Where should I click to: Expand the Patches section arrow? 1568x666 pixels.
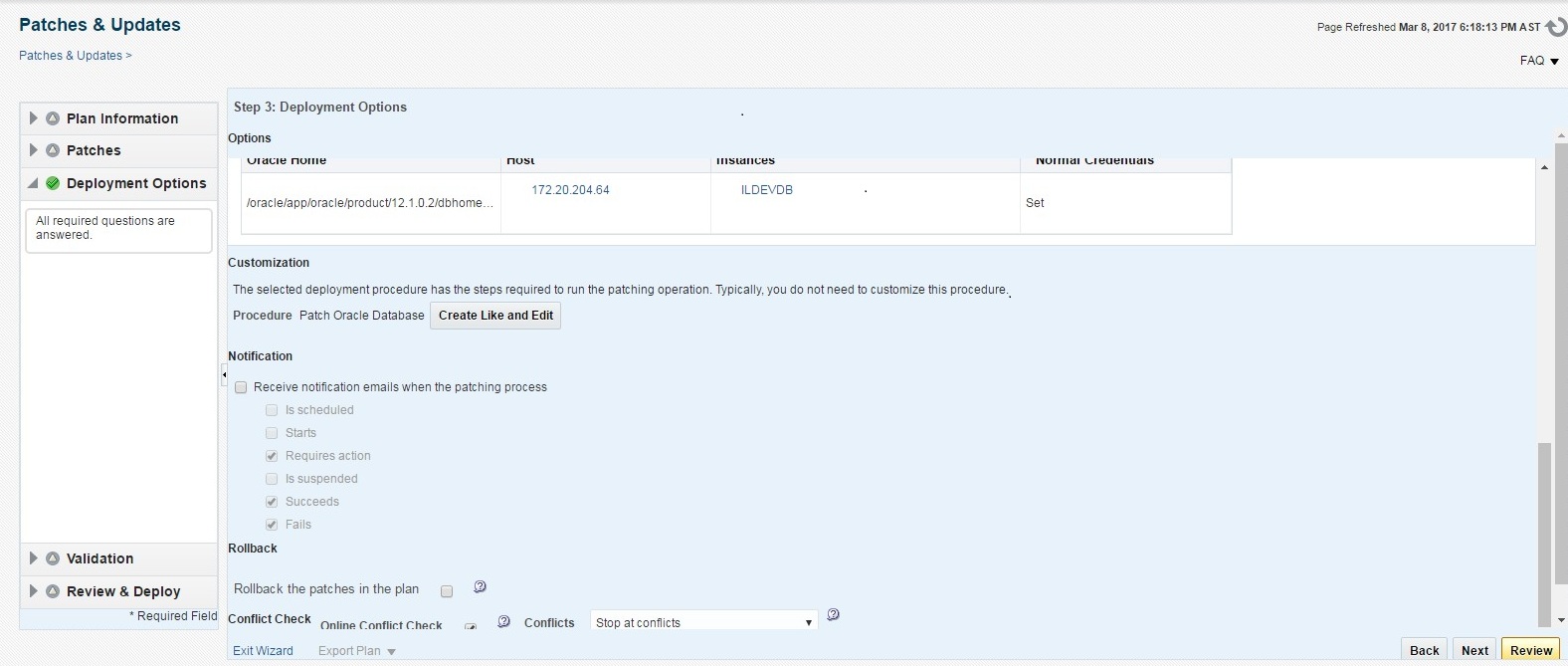pyautogui.click(x=33, y=150)
